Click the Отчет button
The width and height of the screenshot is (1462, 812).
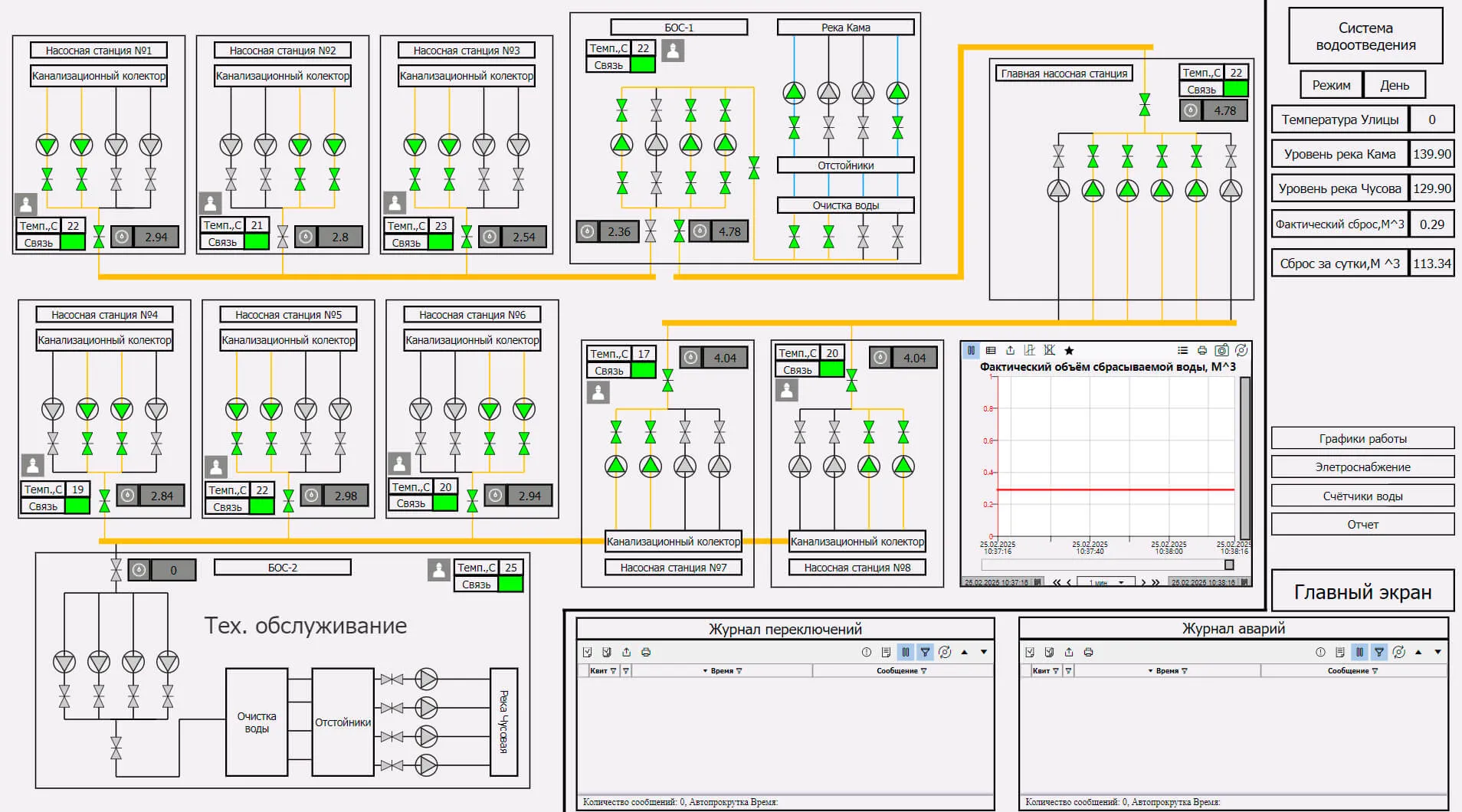(x=1362, y=525)
